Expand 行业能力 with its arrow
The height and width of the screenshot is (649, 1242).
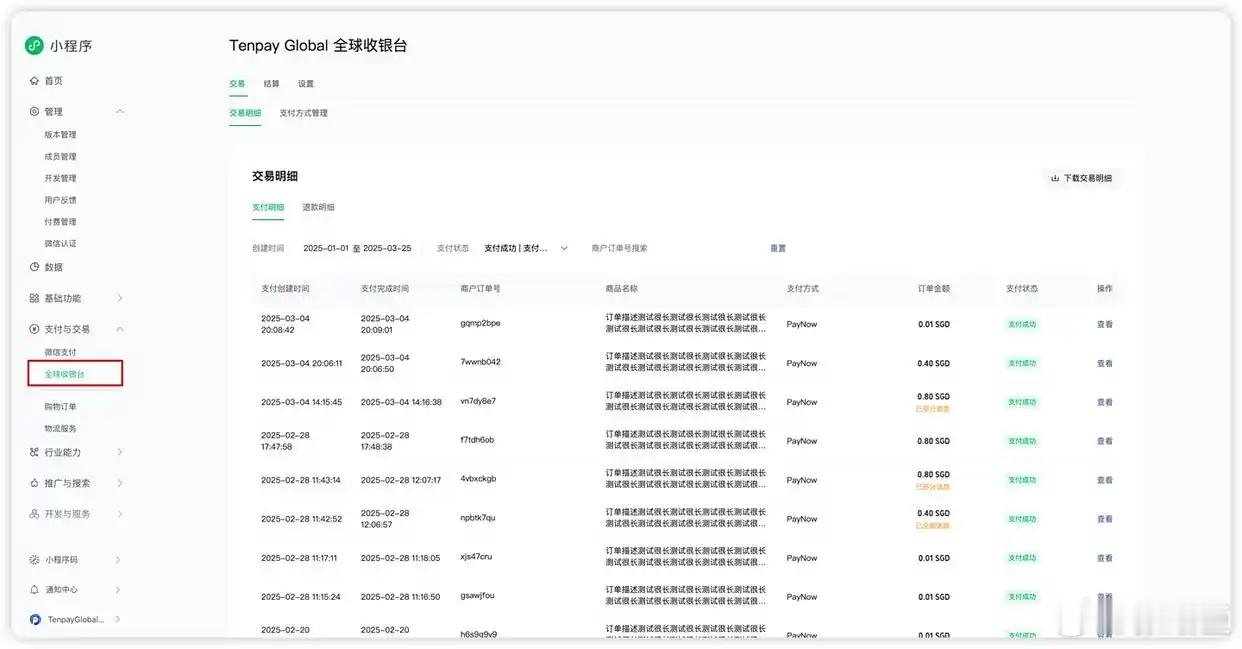[x=119, y=452]
